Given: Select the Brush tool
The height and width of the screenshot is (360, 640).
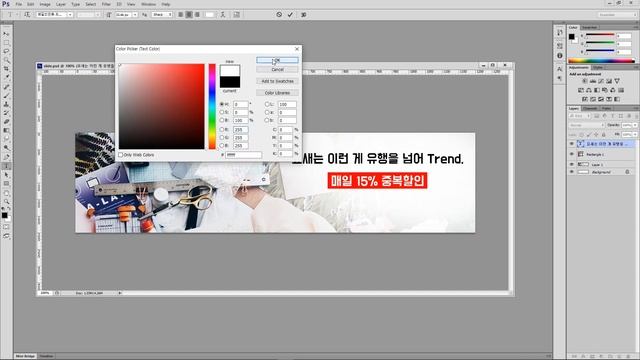Looking at the screenshot, I should click(x=6, y=96).
